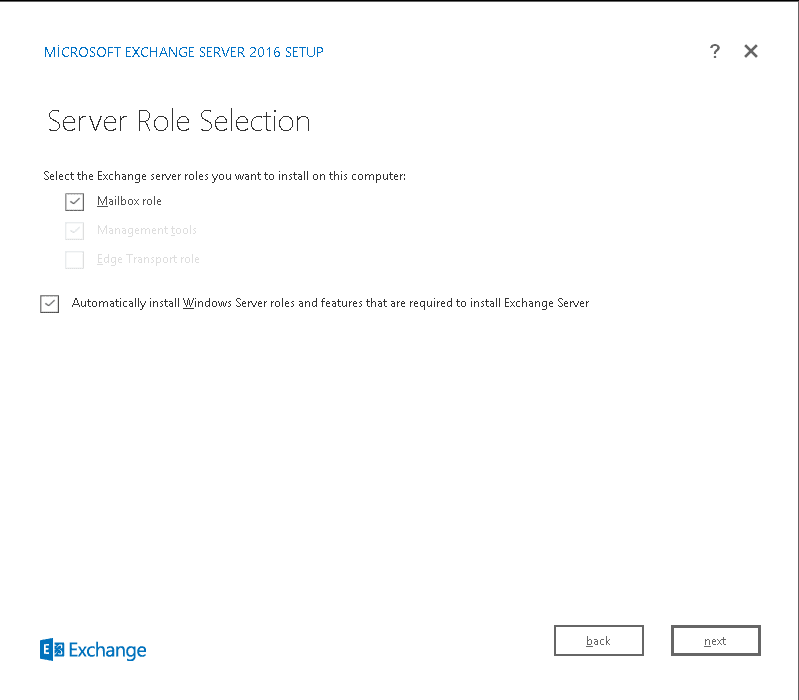Click the Edge Transport role label

[x=148, y=259]
